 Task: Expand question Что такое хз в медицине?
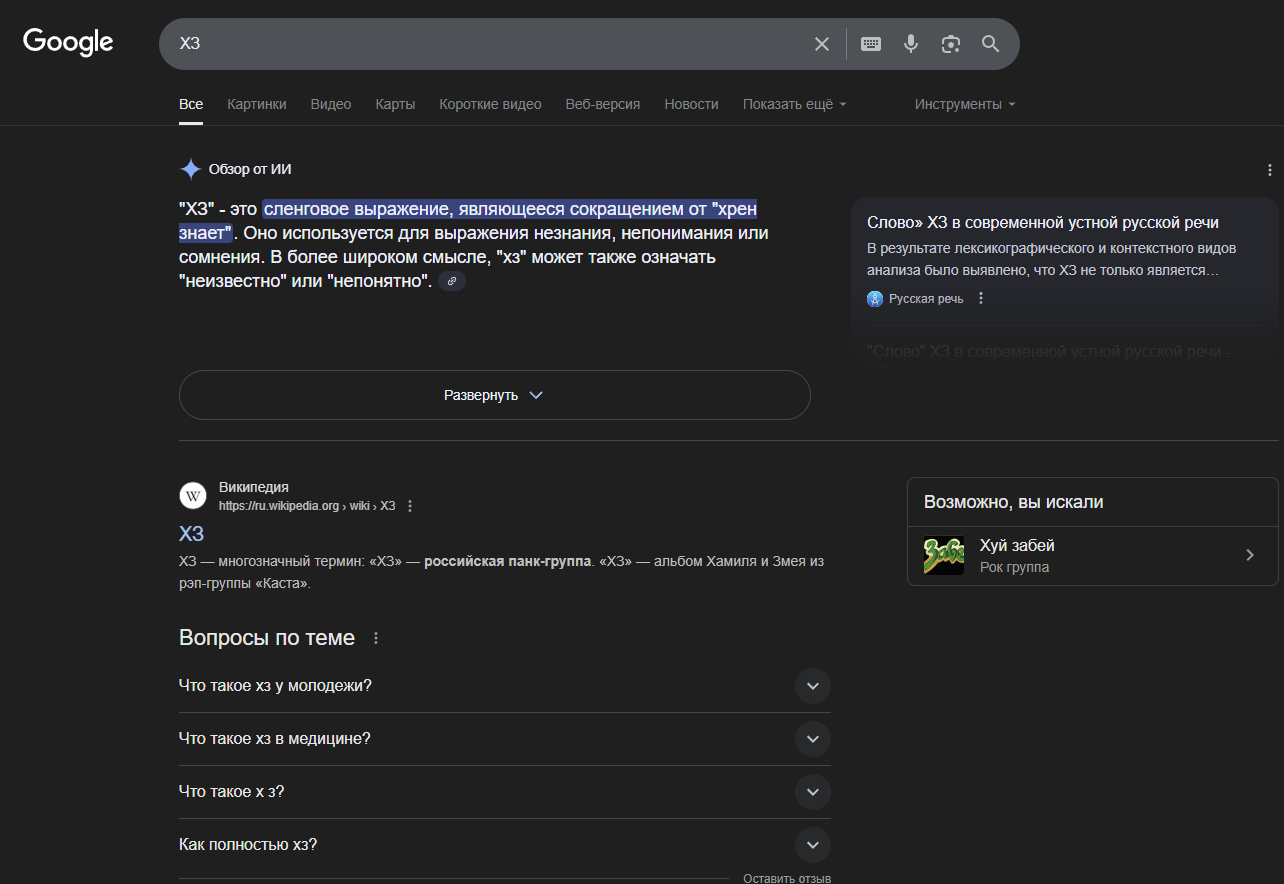coord(505,739)
